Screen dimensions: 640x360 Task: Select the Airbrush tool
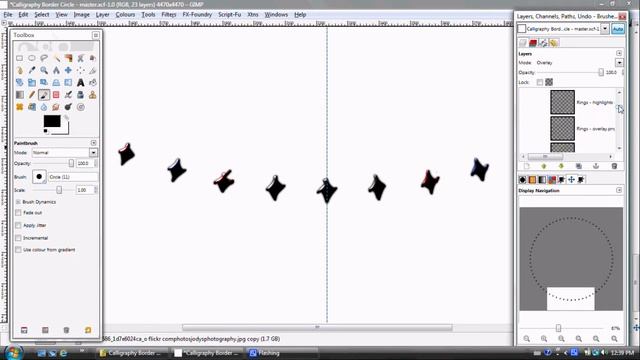[69, 95]
